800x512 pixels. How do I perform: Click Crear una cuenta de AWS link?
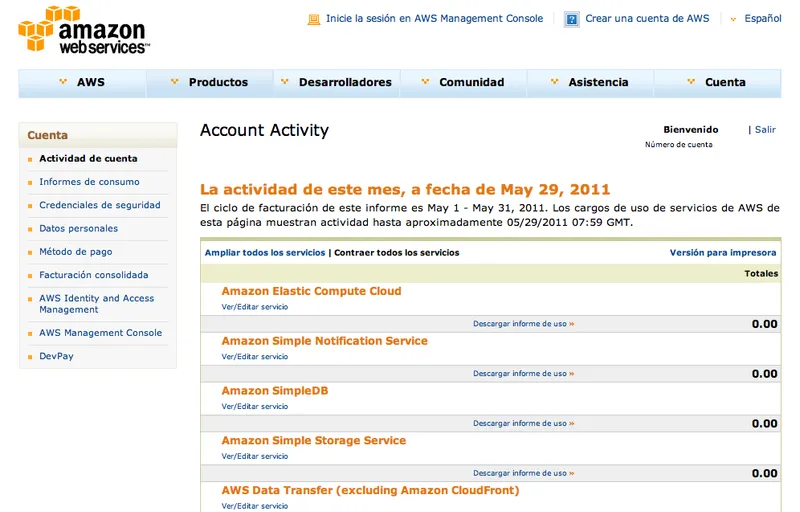[647, 18]
